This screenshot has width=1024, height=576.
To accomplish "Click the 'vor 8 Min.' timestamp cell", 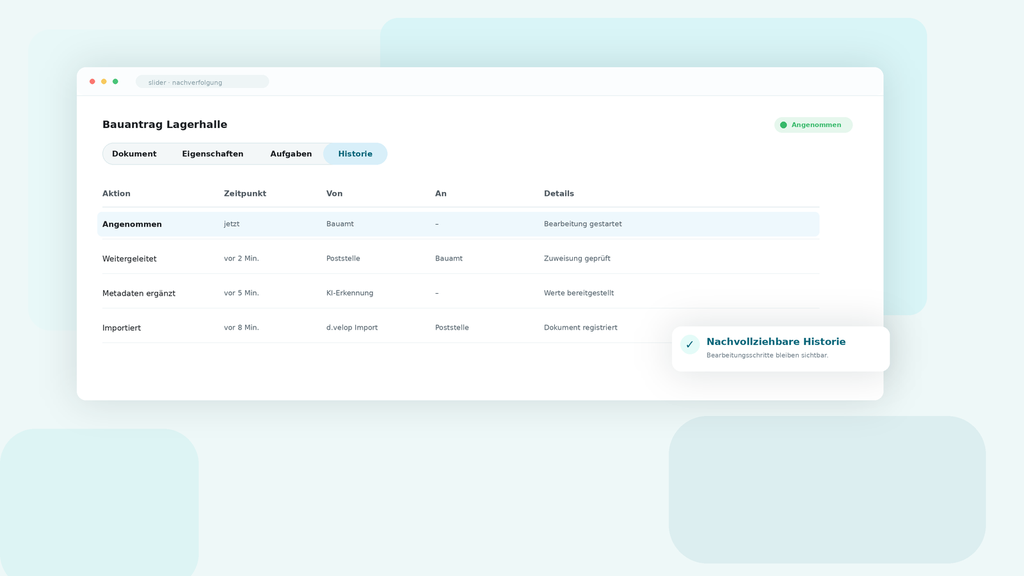I will 242,328.
